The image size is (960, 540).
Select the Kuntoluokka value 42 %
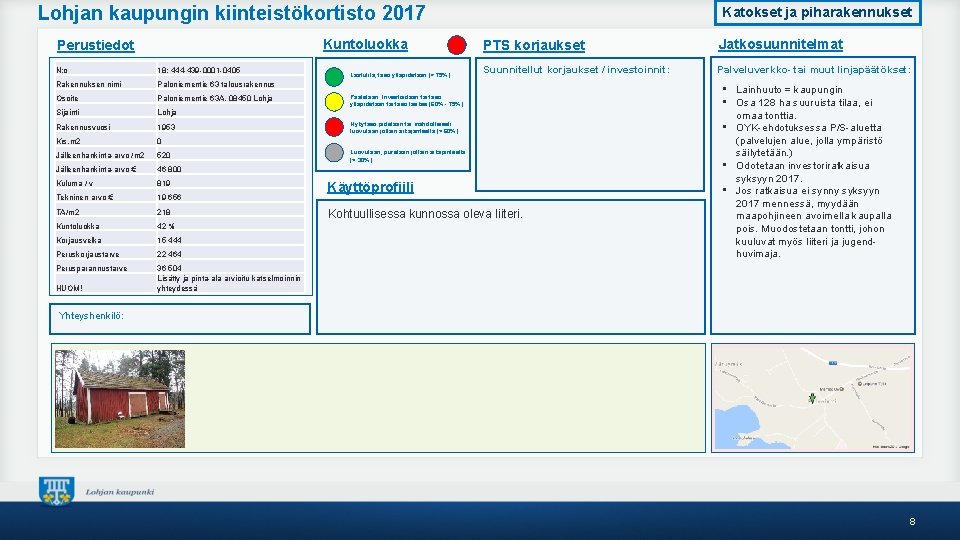[166, 226]
